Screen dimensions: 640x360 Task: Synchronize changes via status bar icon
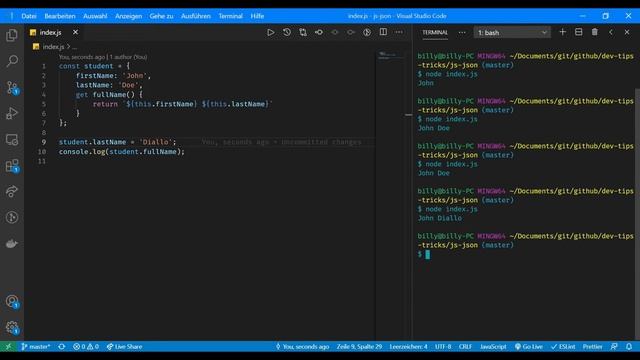point(62,347)
